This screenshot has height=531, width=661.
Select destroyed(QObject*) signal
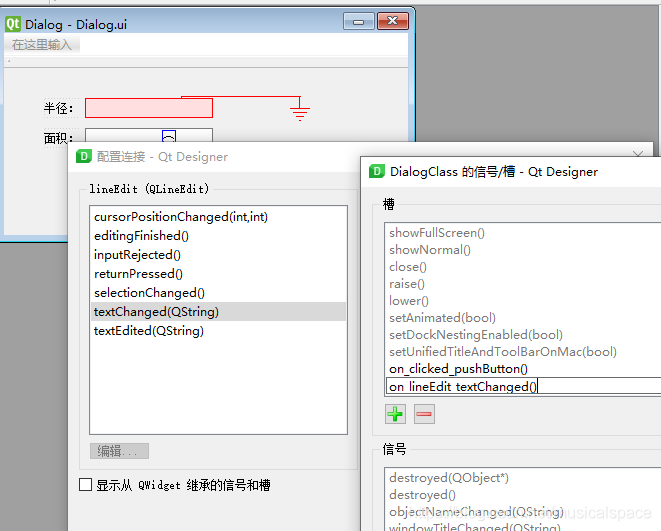(523, 477)
